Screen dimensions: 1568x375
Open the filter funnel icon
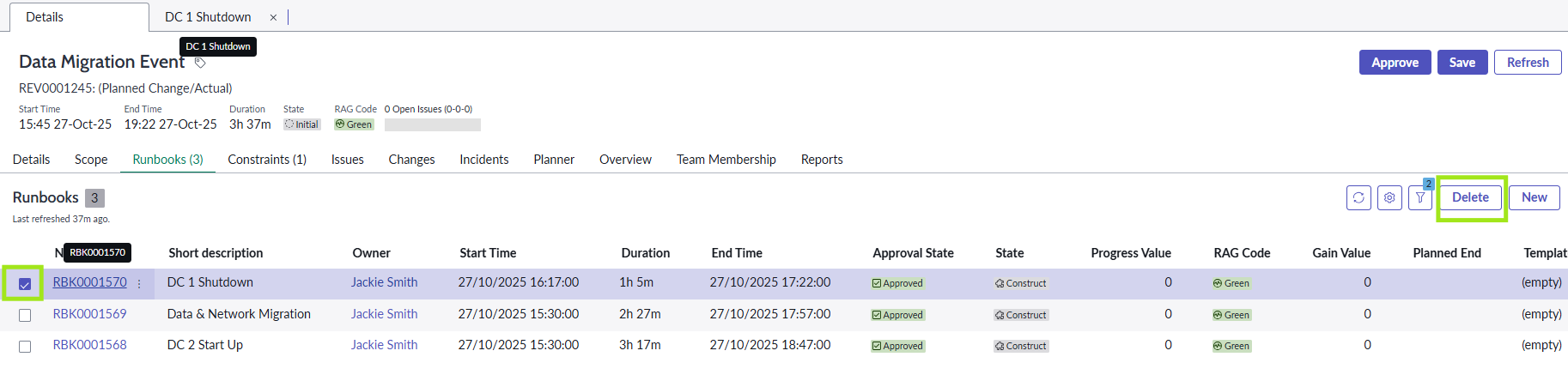[x=1420, y=198]
